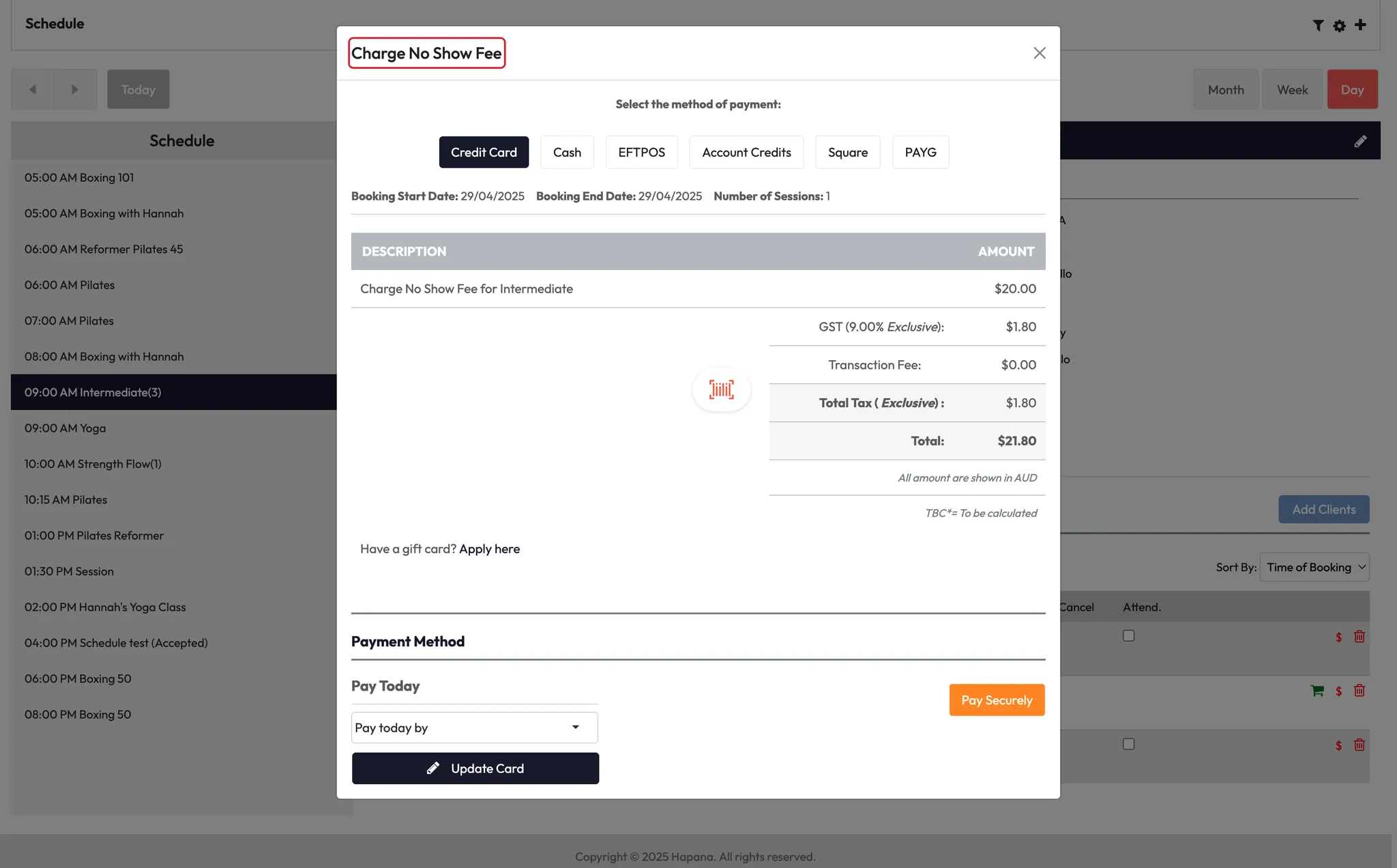Click the Apply here gift card link
Screen dimensions: 1397x868
(489, 549)
